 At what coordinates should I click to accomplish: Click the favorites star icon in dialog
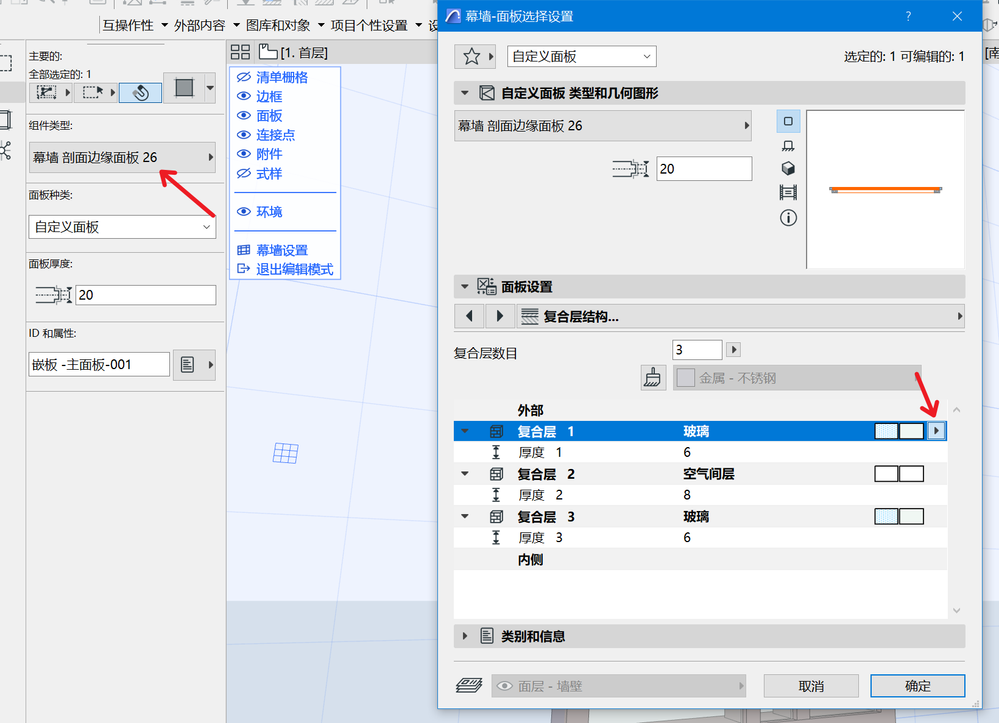pyautogui.click(x=471, y=57)
